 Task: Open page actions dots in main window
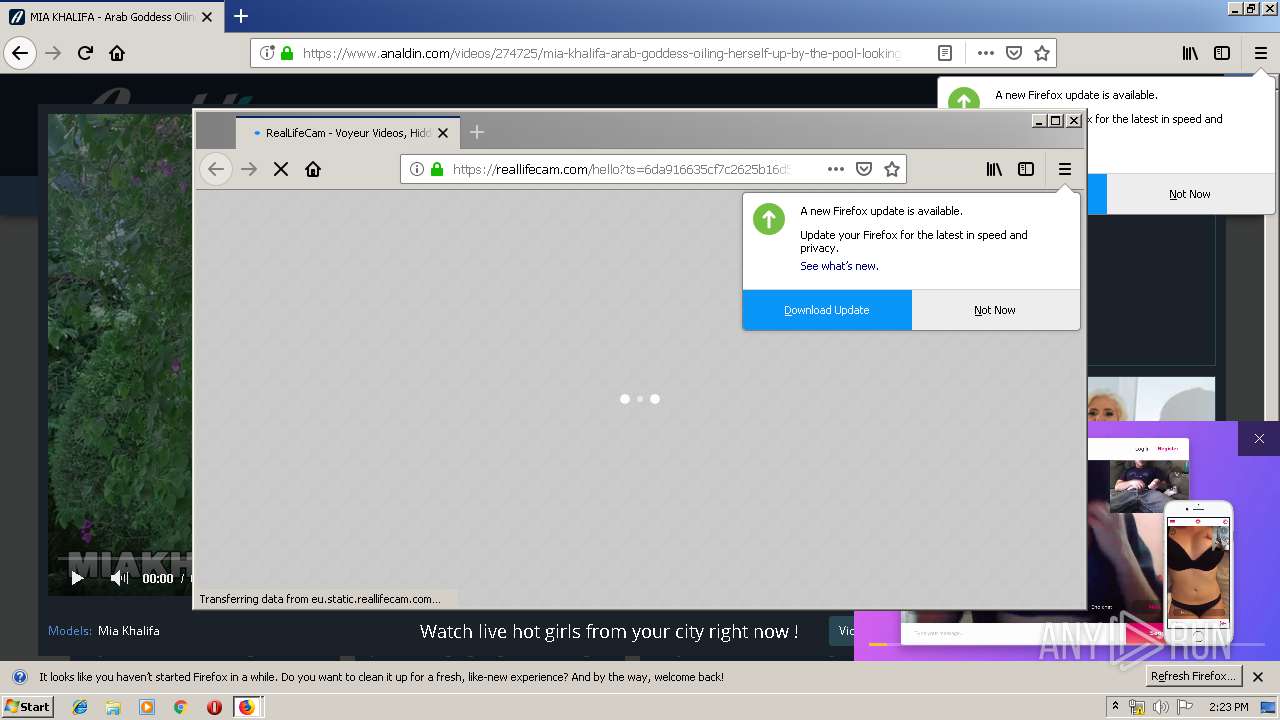[x=986, y=53]
